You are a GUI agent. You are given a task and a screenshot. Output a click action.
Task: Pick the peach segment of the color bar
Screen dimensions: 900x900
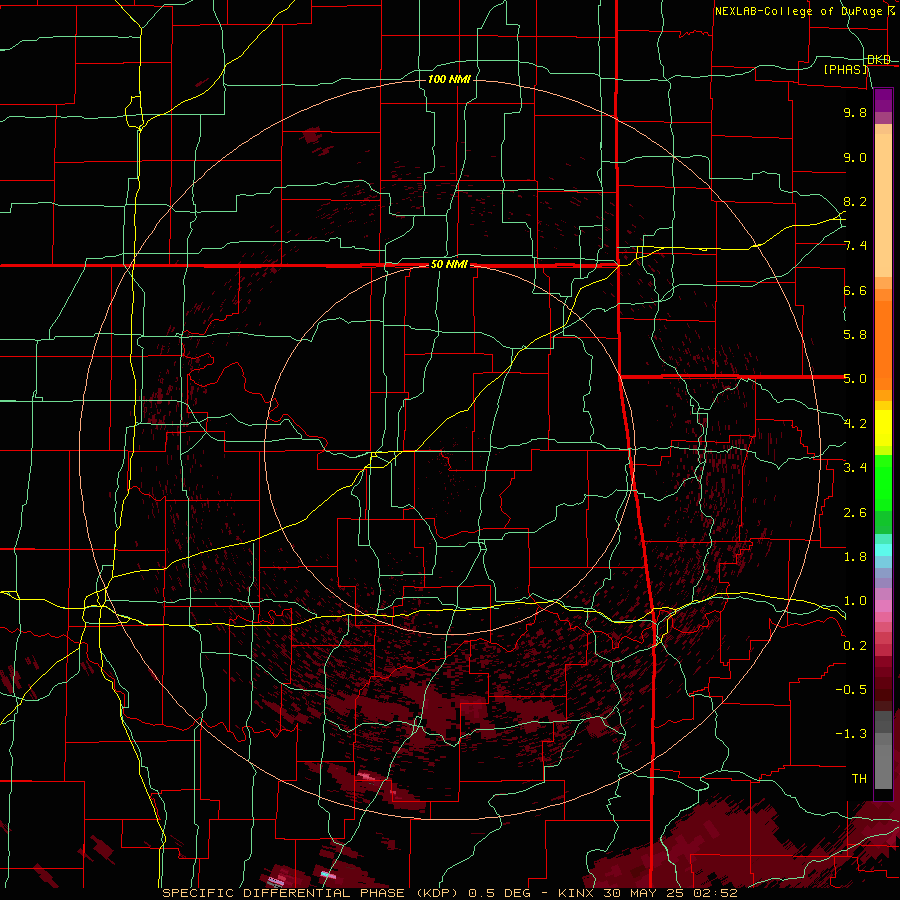click(883, 205)
